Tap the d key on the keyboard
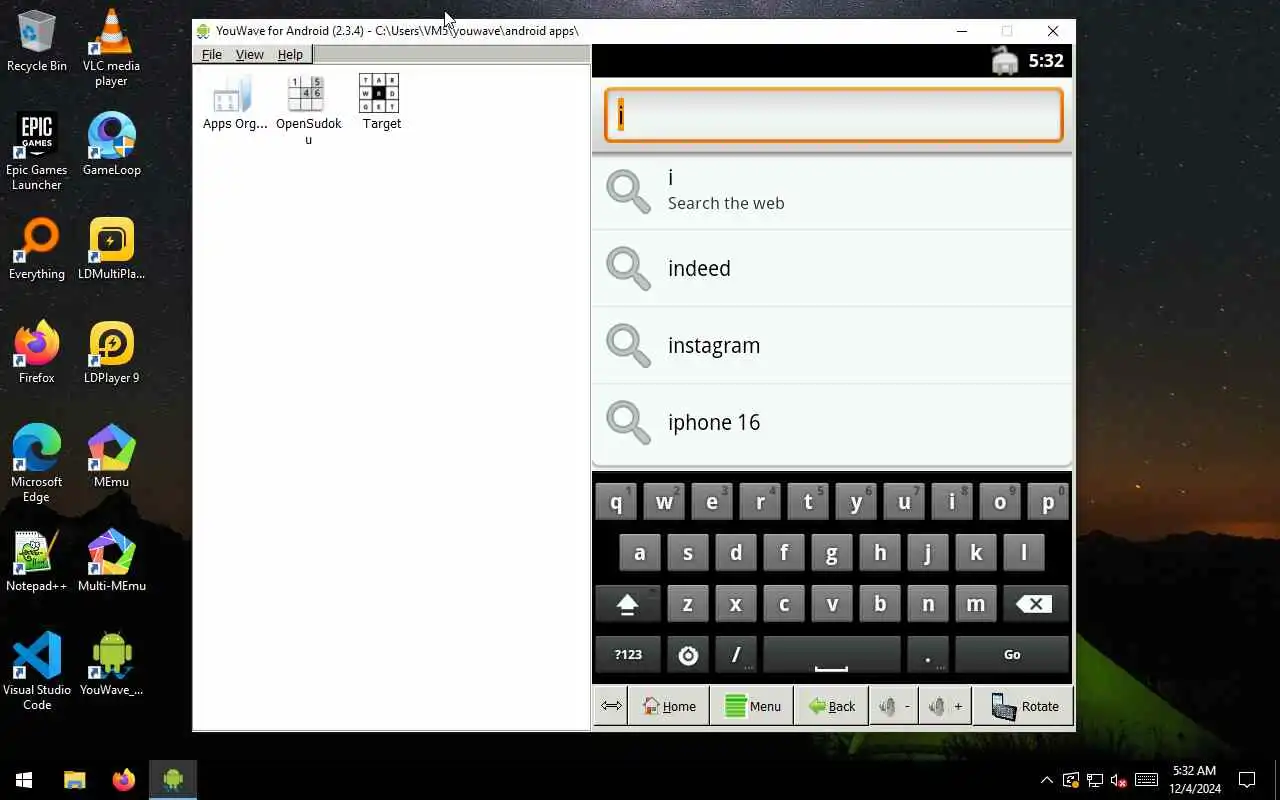Viewport: 1280px width, 800px height. coord(736,553)
